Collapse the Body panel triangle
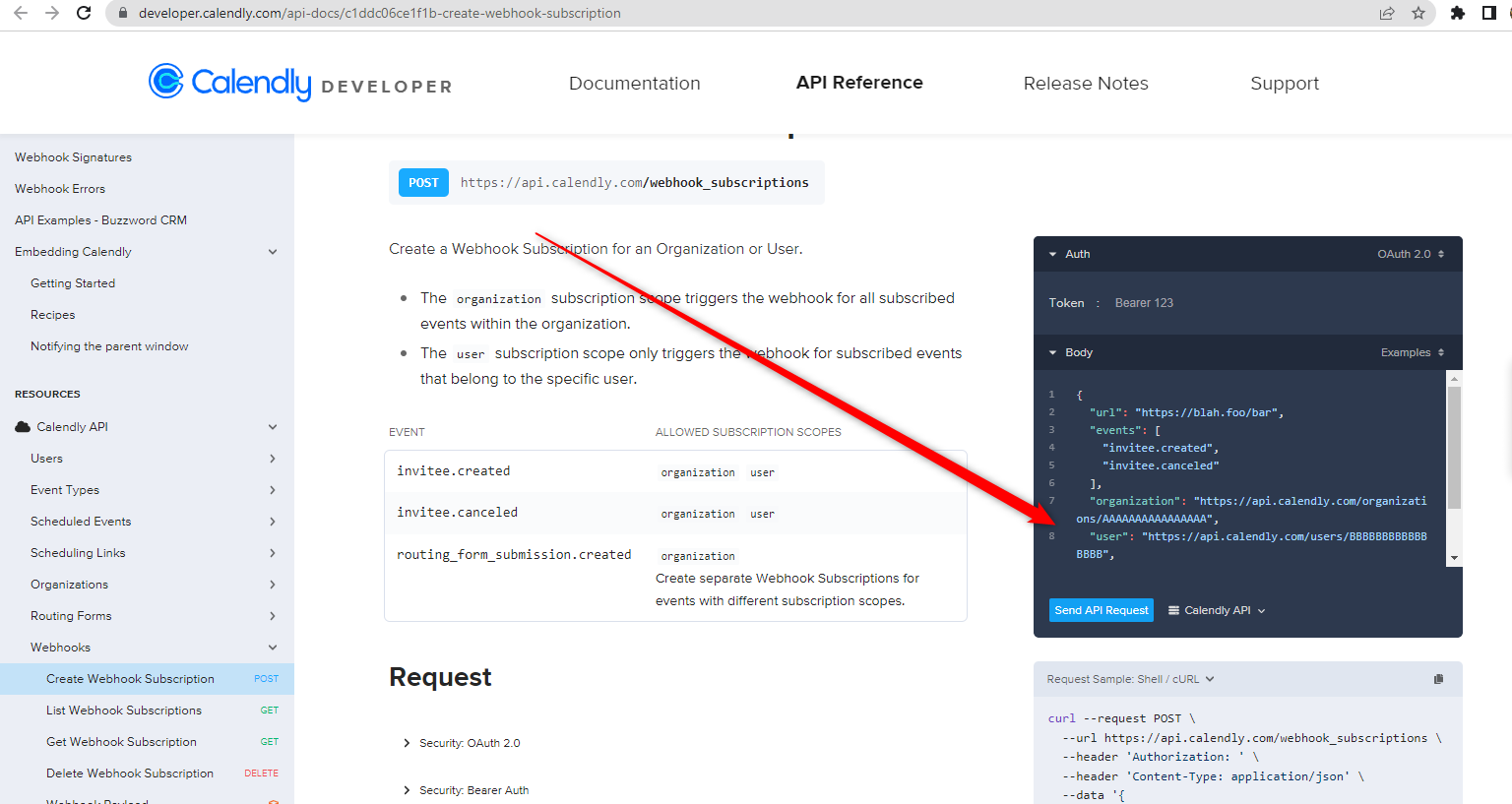1512x804 pixels. click(x=1052, y=352)
